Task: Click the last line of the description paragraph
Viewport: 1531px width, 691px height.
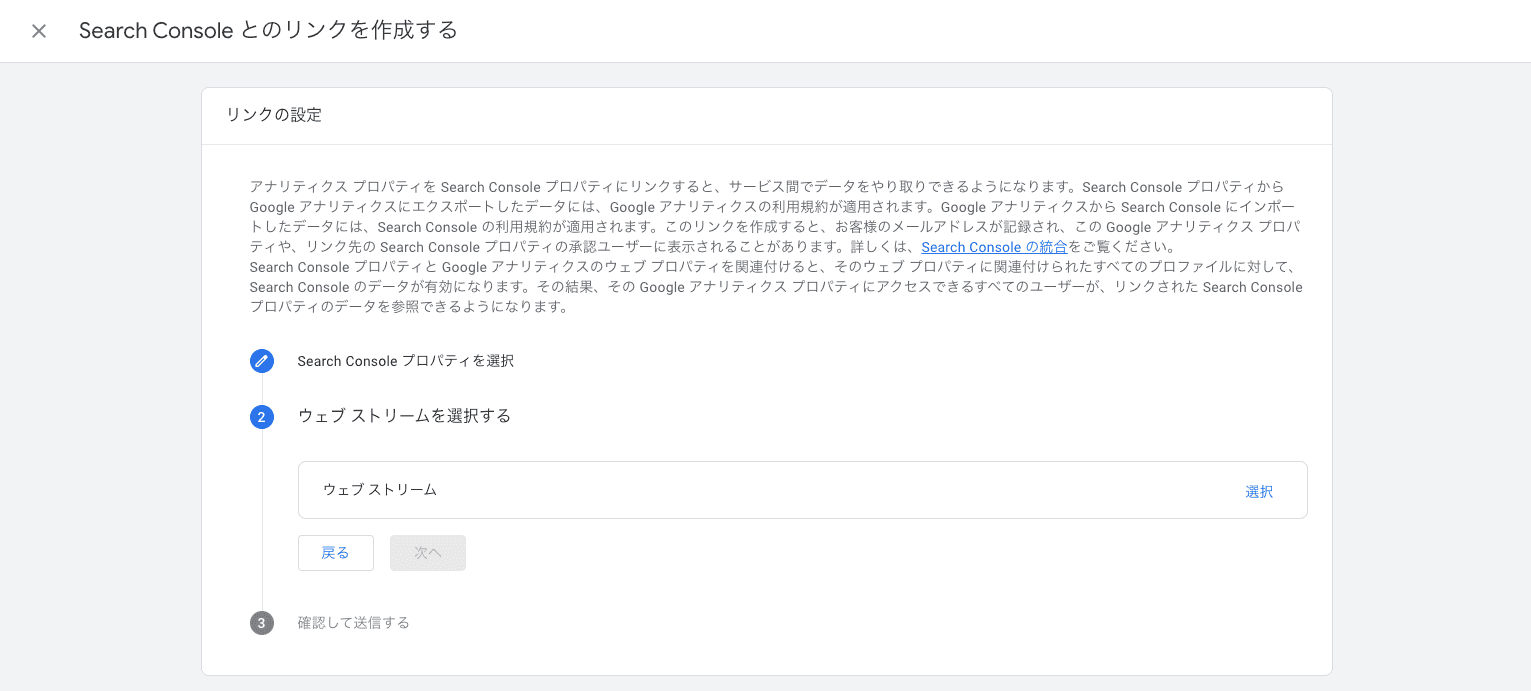Action: point(409,307)
